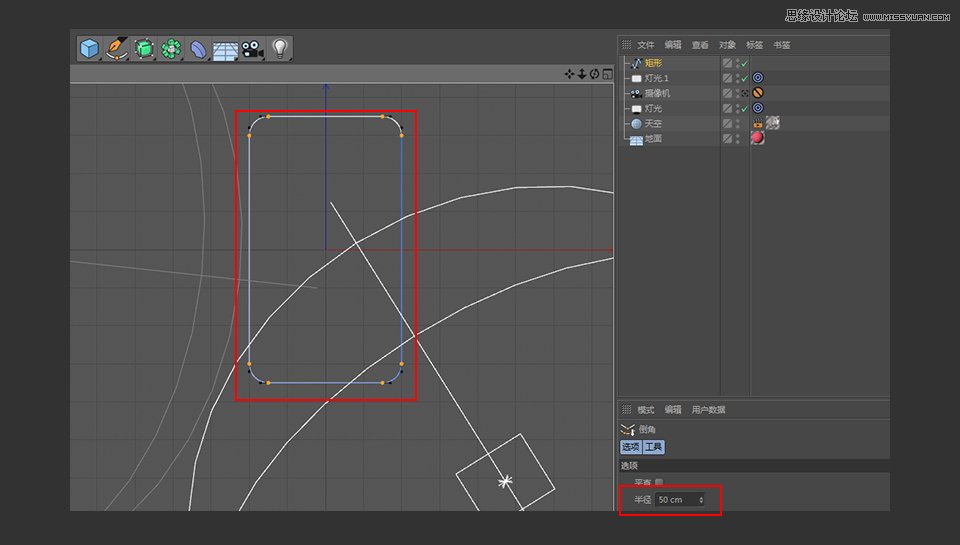
Task: Select the spline Pen tool
Action: 116,49
